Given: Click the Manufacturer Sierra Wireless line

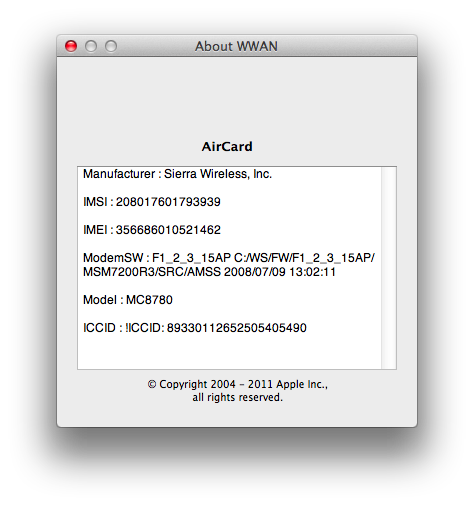Looking at the screenshot, I should point(177,174).
